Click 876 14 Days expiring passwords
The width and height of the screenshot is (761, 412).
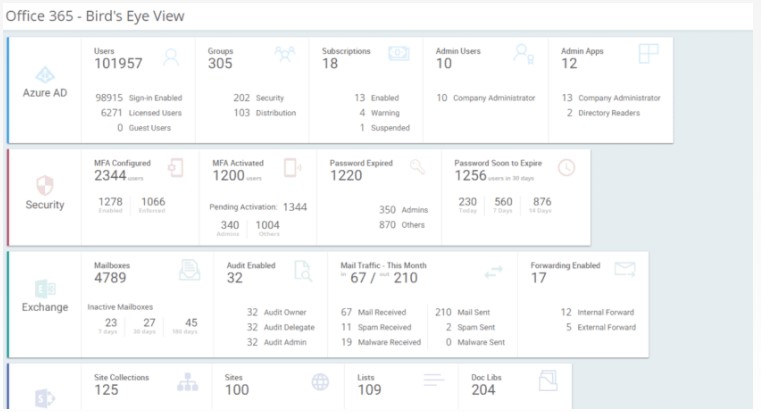(x=542, y=204)
